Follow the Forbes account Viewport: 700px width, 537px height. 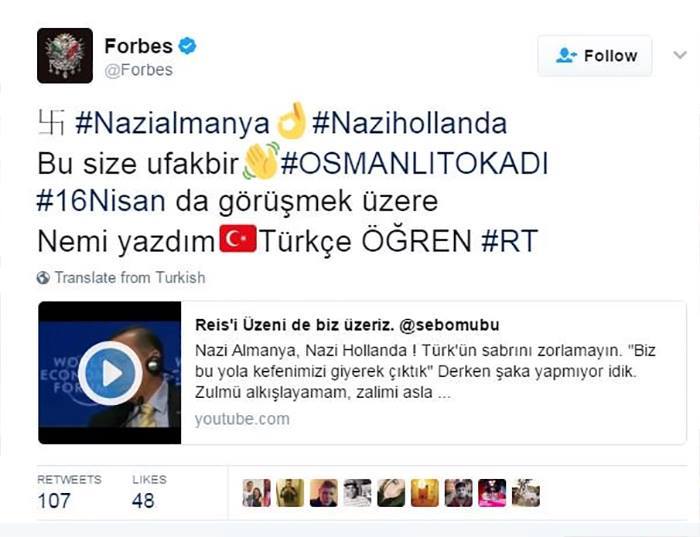pyautogui.click(x=595, y=56)
